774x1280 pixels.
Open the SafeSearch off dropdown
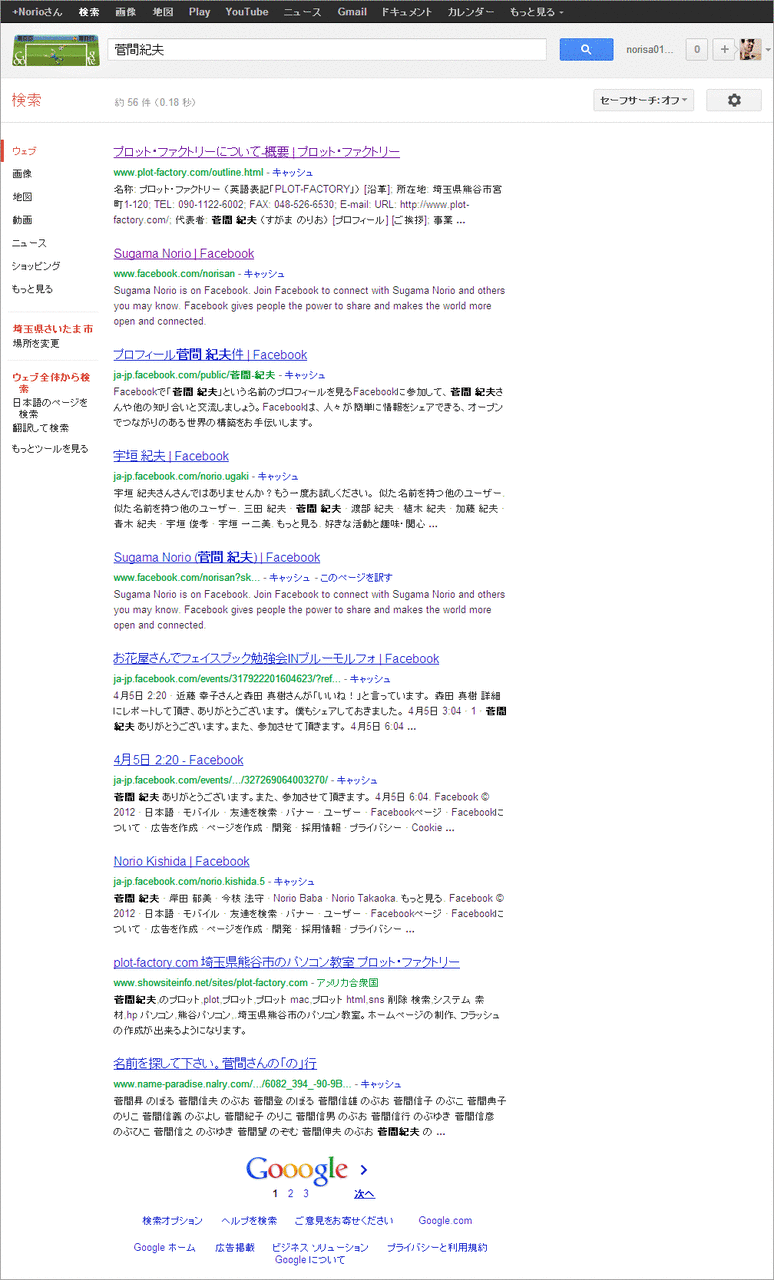pyautogui.click(x=643, y=100)
